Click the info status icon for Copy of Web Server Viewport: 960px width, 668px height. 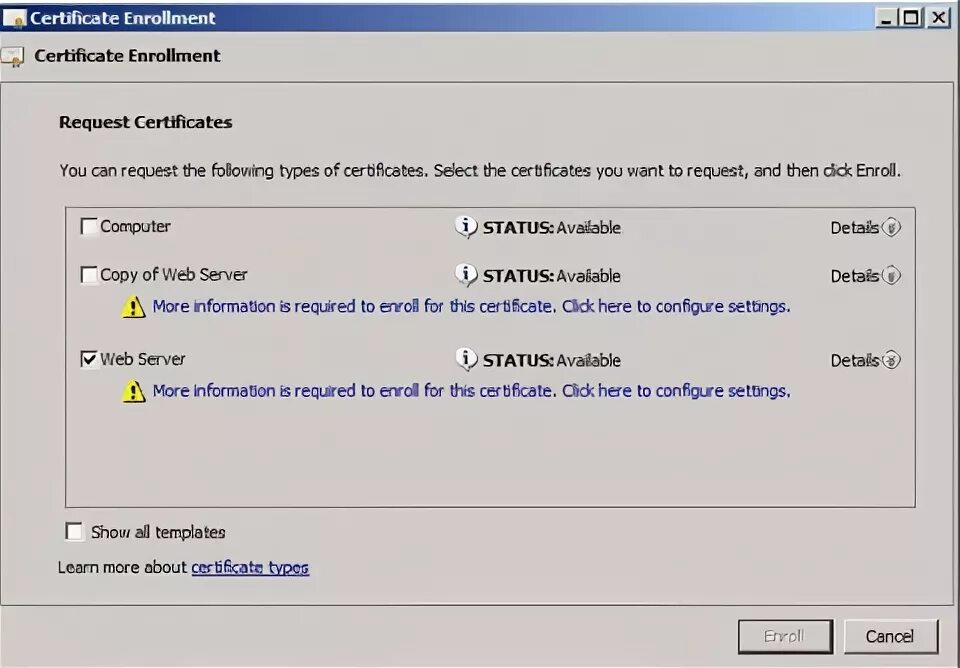tap(465, 275)
